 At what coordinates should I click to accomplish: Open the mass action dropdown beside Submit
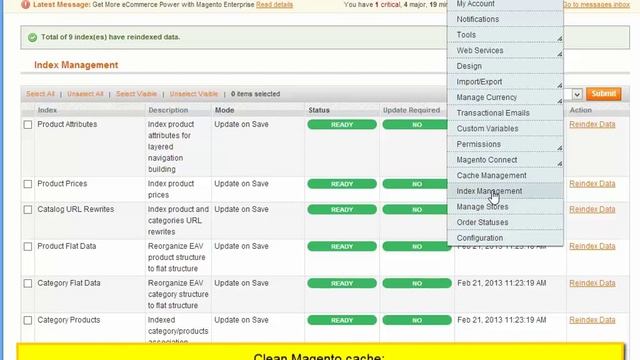pyautogui.click(x=576, y=94)
